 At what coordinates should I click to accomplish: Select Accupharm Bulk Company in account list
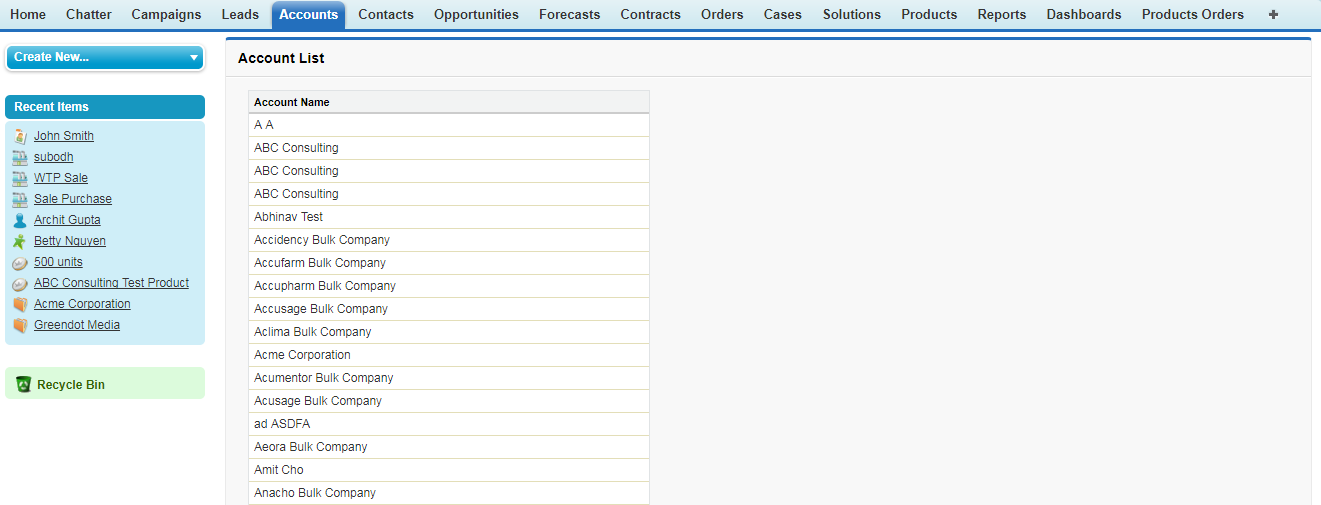point(325,286)
